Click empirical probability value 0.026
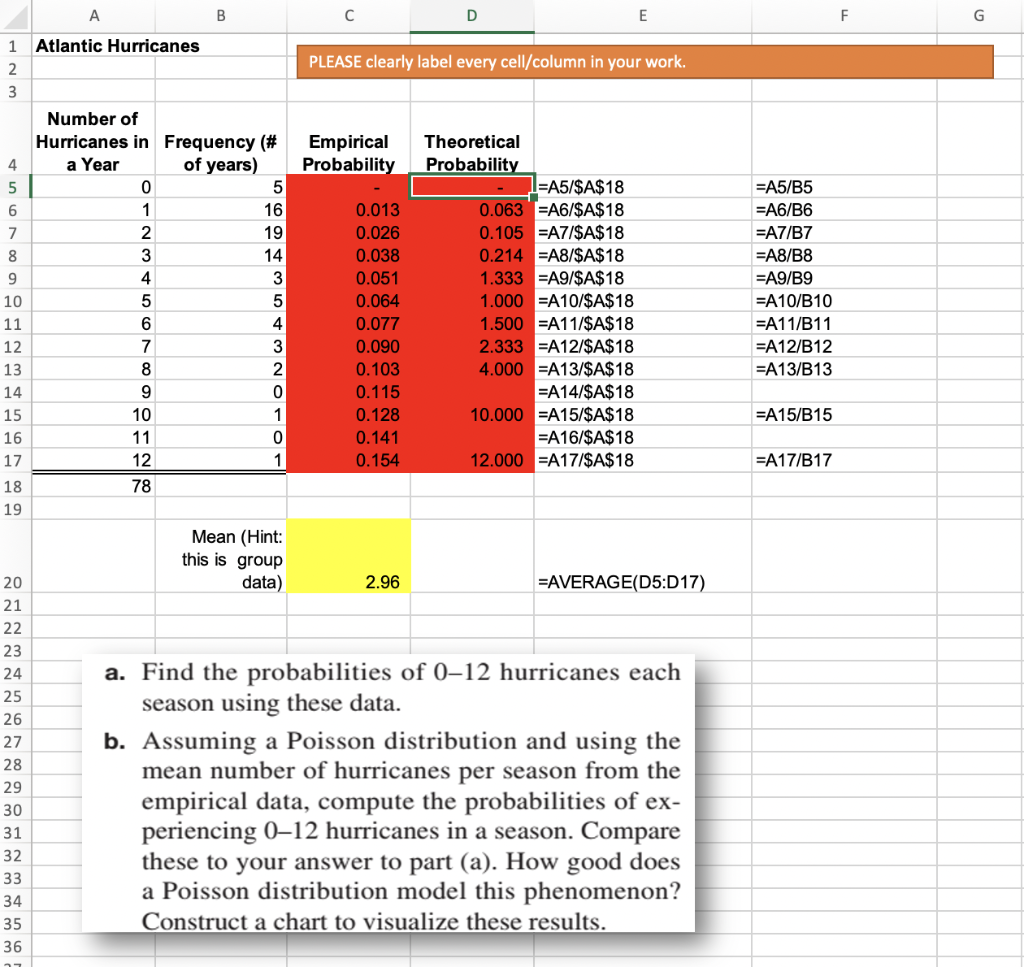The width and height of the screenshot is (1024, 967). click(x=377, y=233)
